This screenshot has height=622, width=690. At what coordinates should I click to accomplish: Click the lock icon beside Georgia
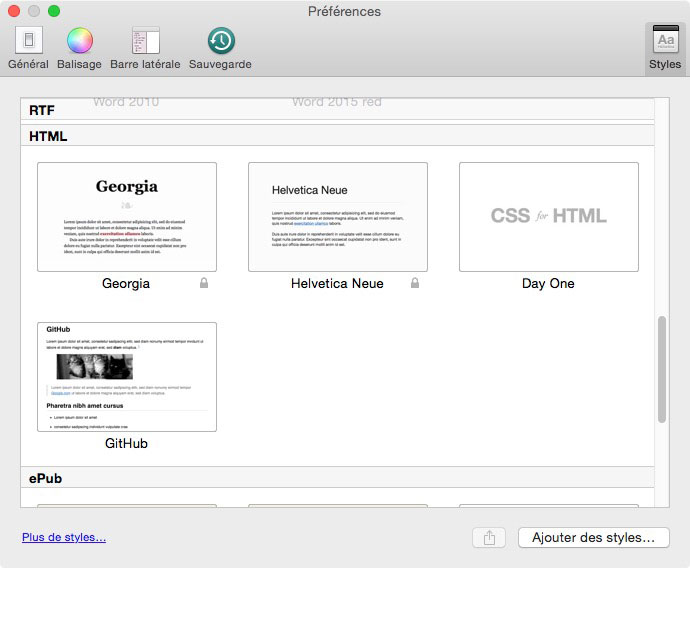204,283
